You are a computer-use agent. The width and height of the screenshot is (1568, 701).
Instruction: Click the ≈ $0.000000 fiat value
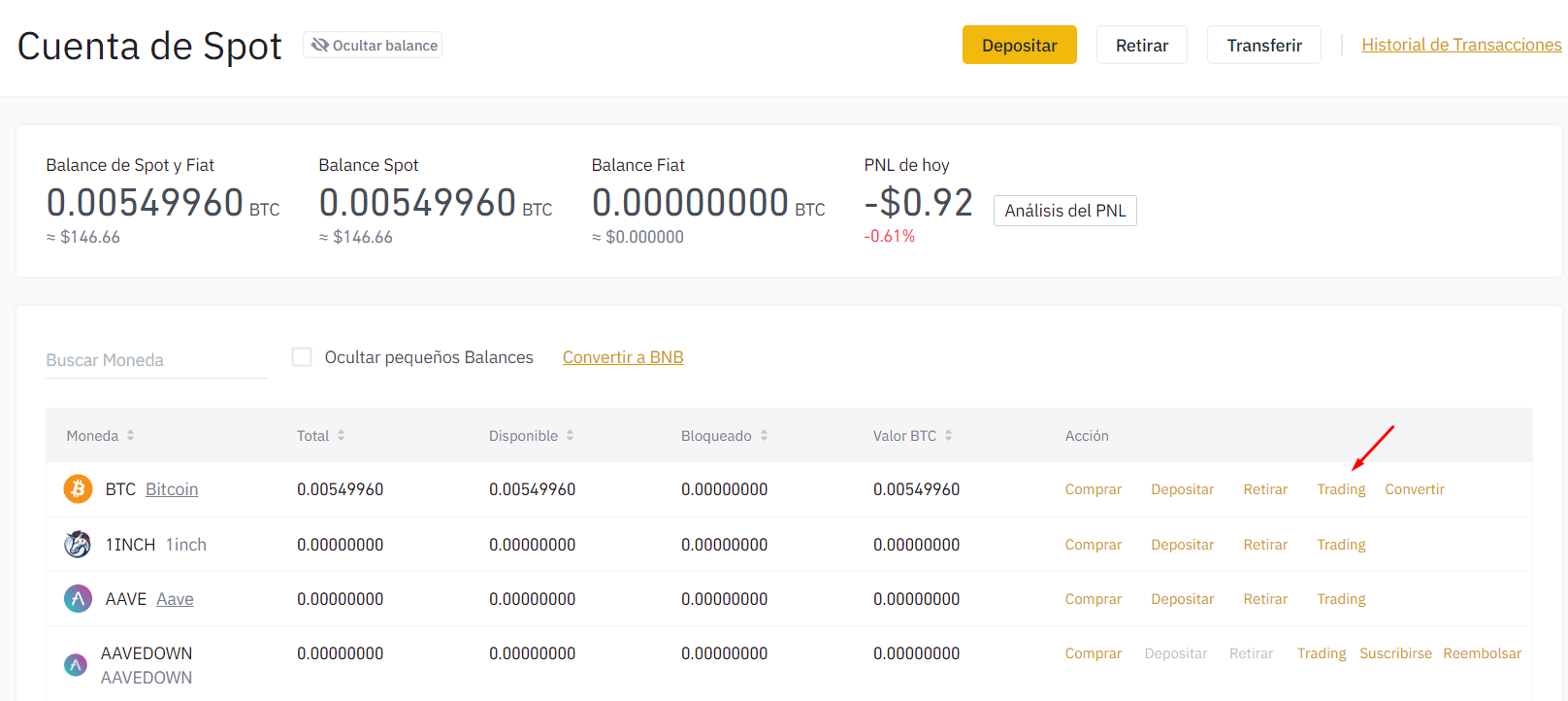[x=637, y=237]
